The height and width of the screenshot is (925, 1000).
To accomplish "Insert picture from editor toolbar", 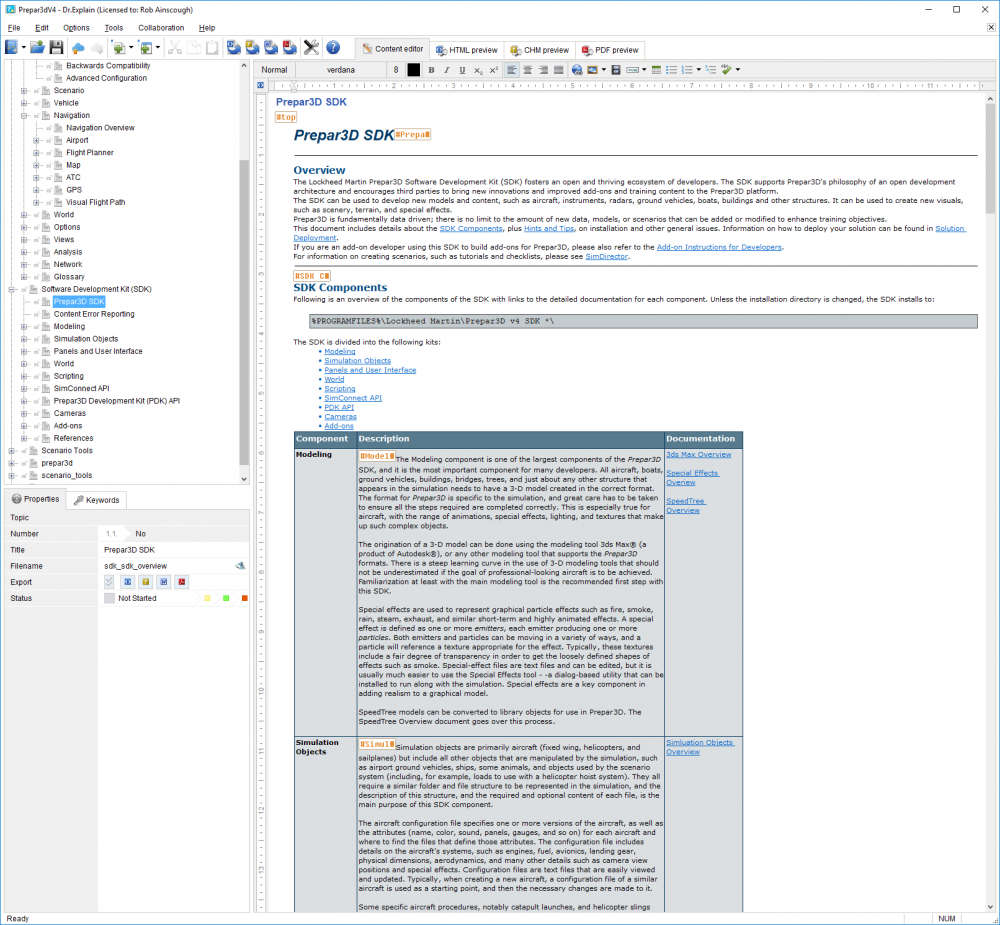I will click(x=592, y=70).
